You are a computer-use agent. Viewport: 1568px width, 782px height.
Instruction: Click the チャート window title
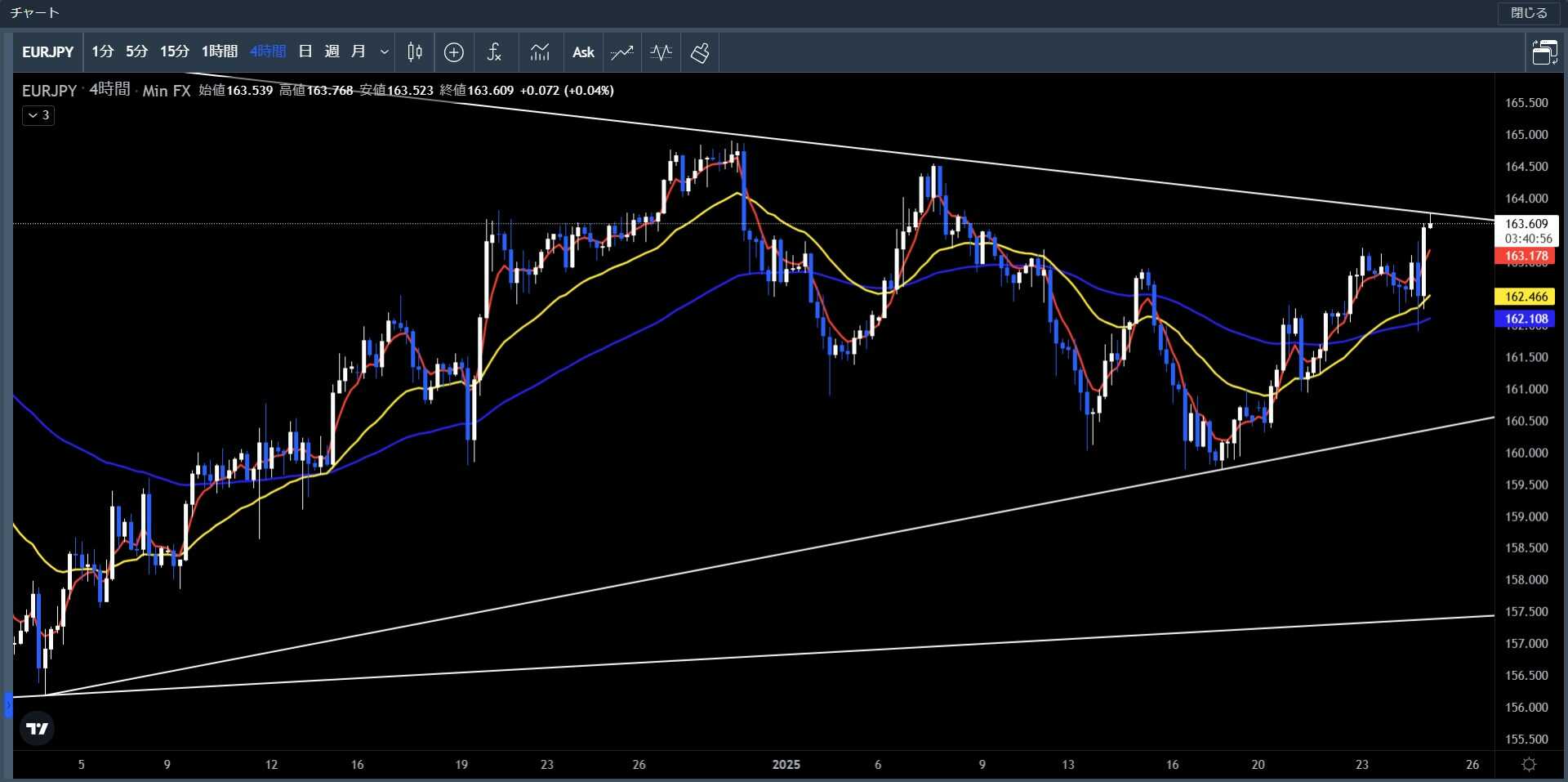pos(35,12)
